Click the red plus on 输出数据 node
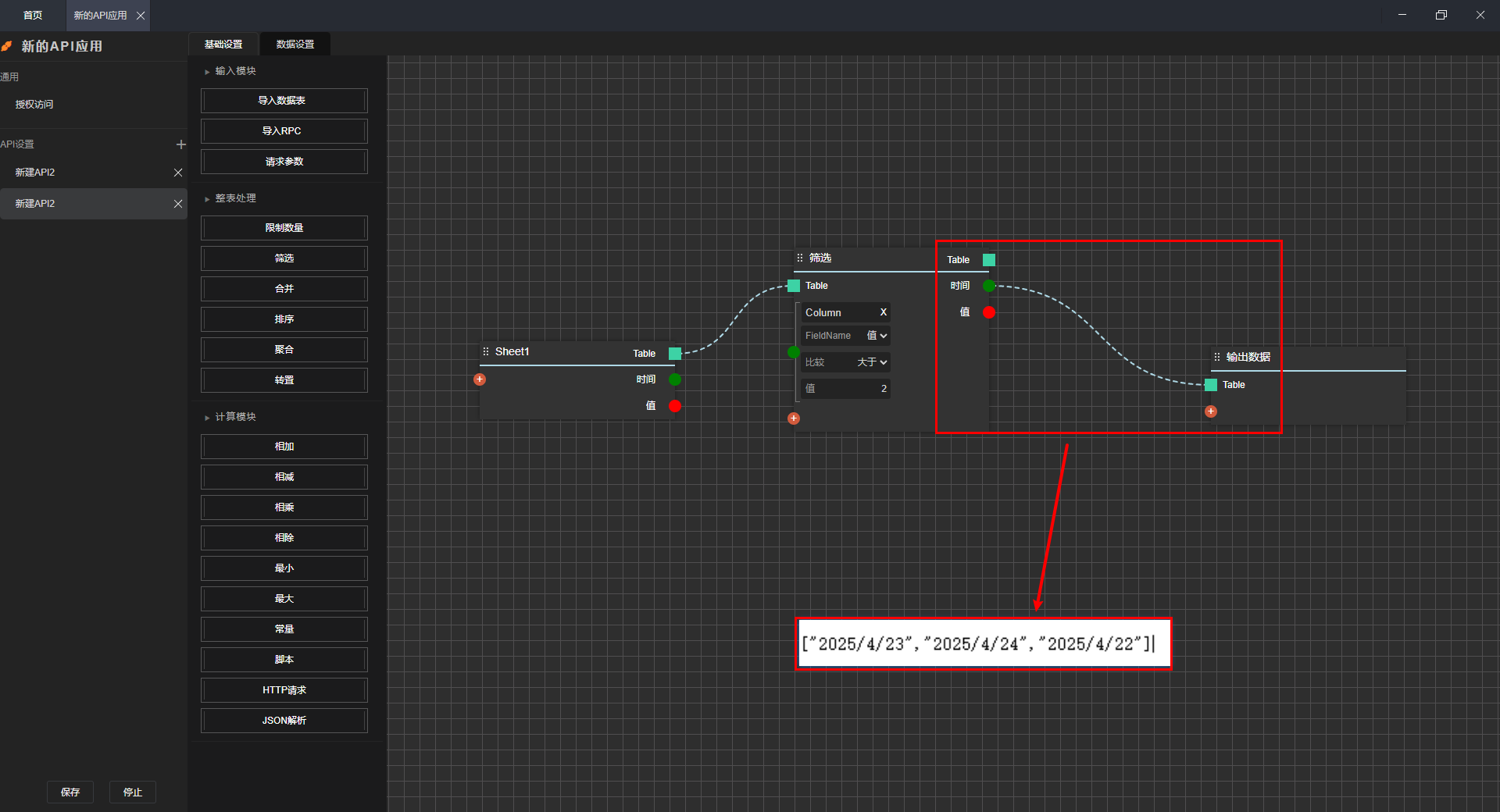This screenshot has width=1500, height=812. click(x=1211, y=411)
